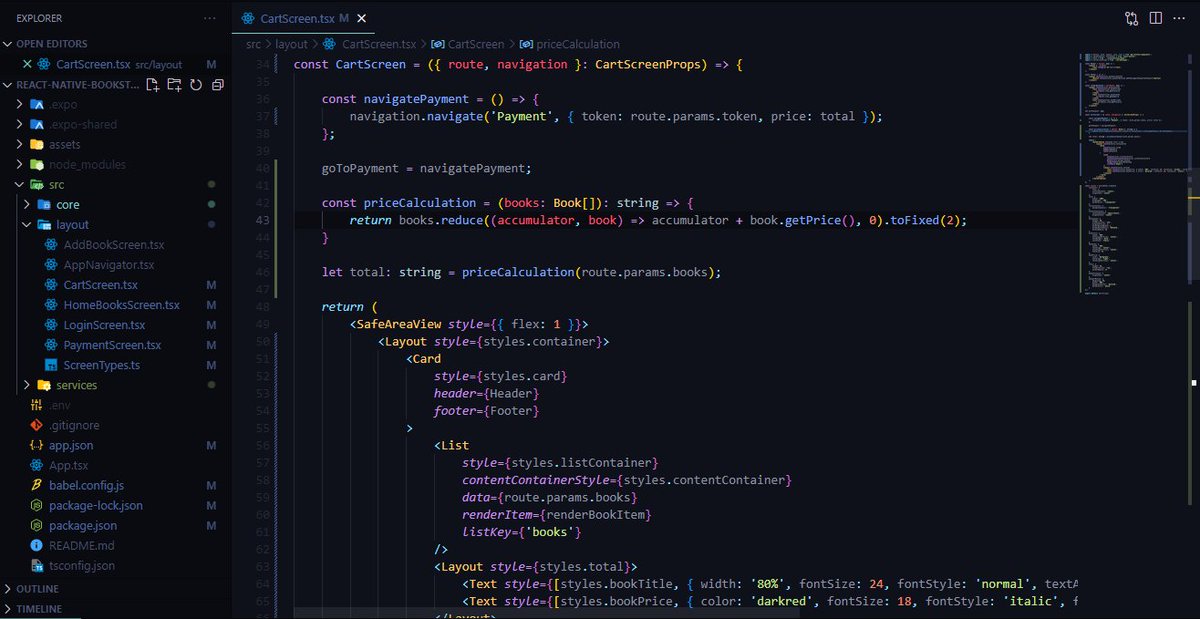The height and width of the screenshot is (619, 1200).
Task: Click the New Folder icon in Explorer
Action: point(175,85)
